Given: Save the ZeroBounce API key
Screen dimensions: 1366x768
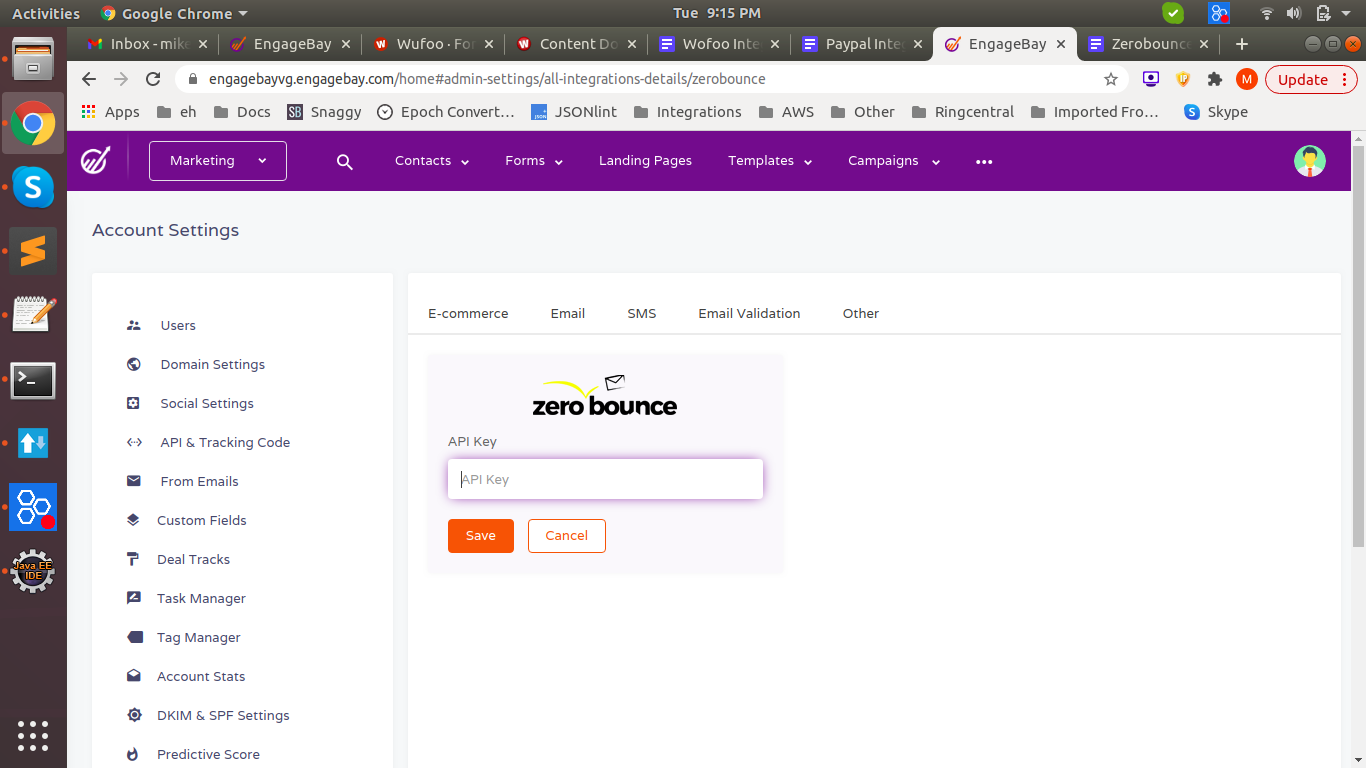Looking at the screenshot, I should [x=481, y=536].
